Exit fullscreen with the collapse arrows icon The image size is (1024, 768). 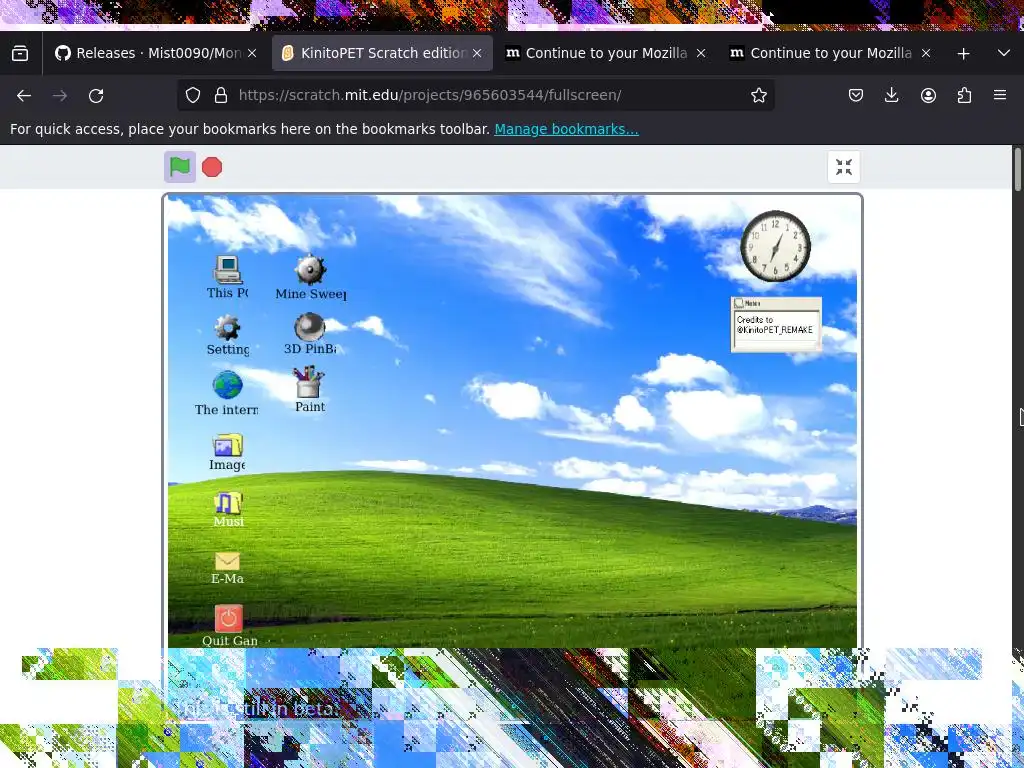click(x=843, y=167)
